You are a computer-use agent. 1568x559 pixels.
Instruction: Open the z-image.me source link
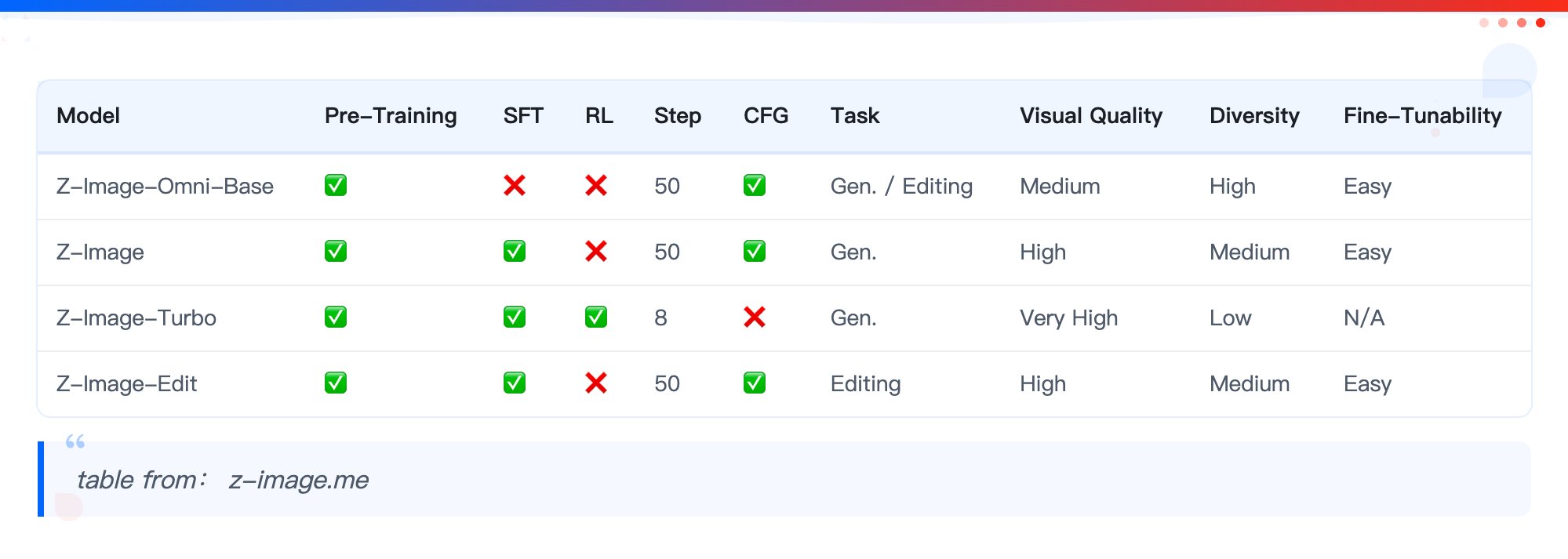(299, 480)
